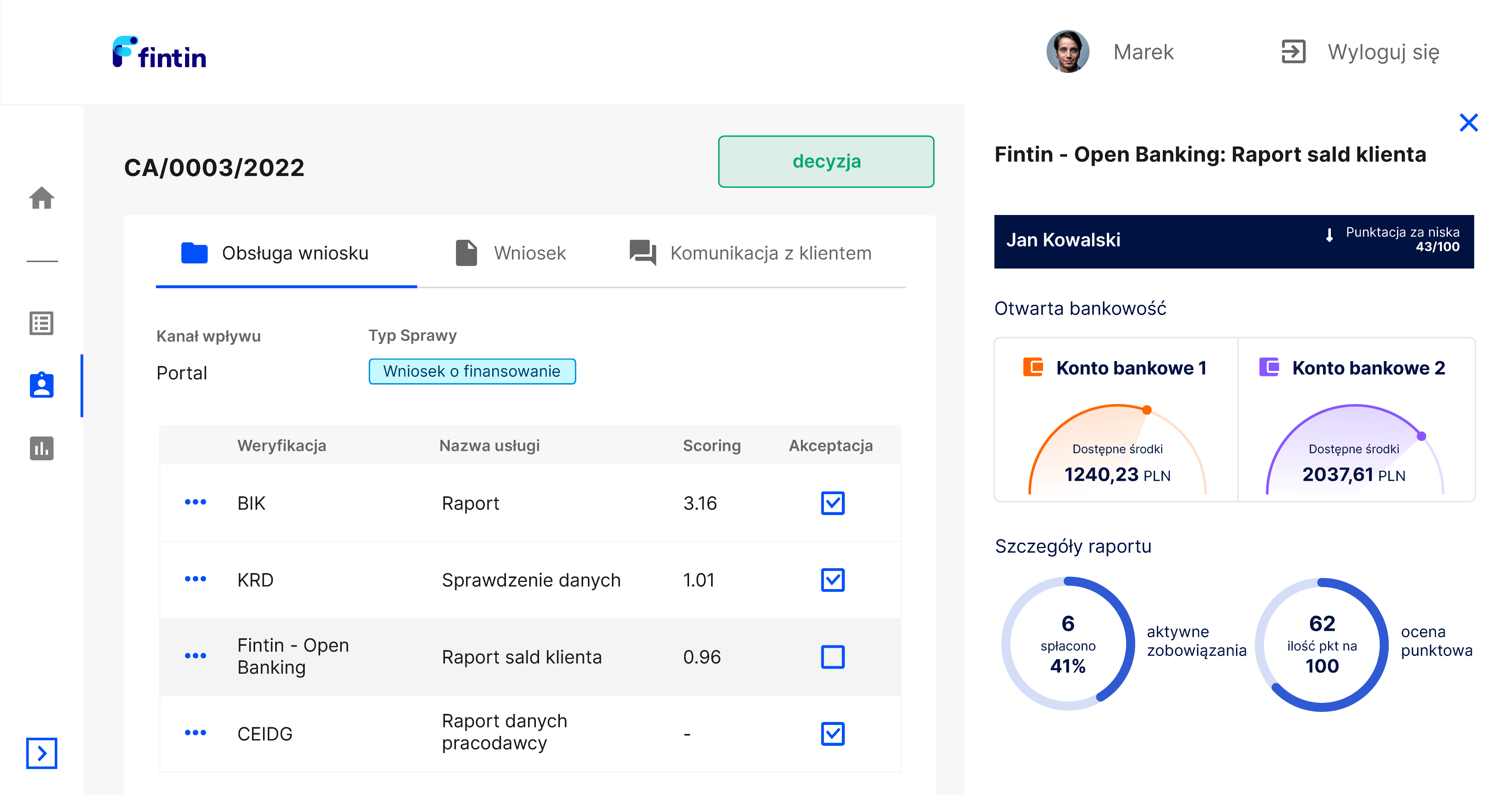This screenshot has height=795, width=1512.
Task: Switch to the Obsługa wniosku tab
Action: 286,253
